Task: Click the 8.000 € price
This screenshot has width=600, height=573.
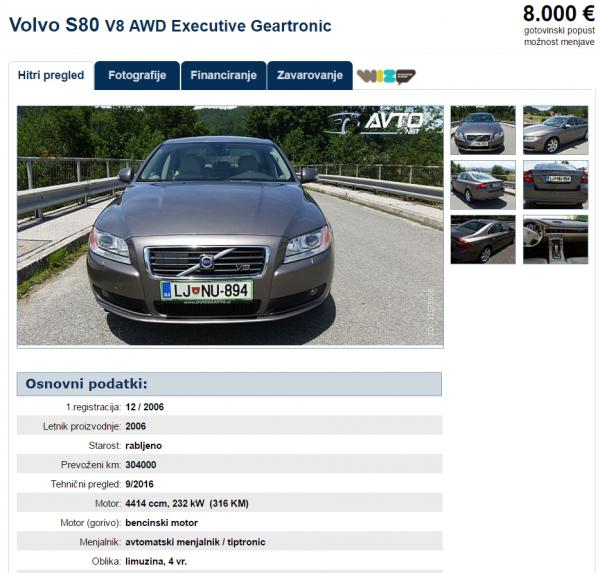Action: [559, 14]
